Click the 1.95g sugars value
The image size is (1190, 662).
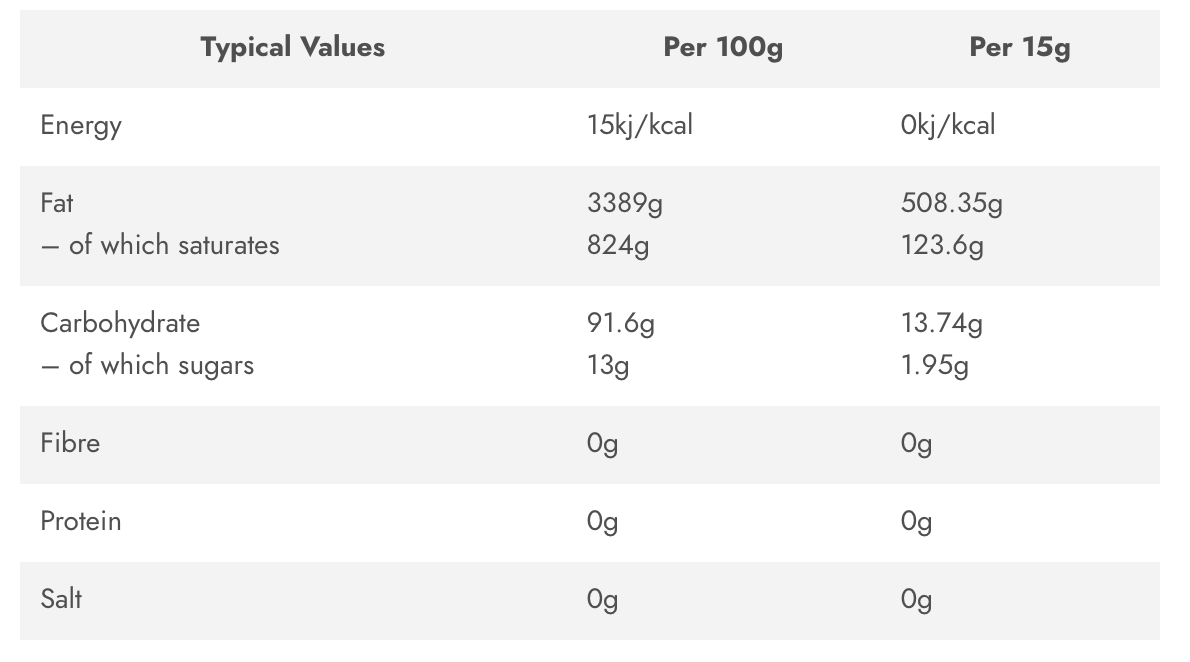934,366
